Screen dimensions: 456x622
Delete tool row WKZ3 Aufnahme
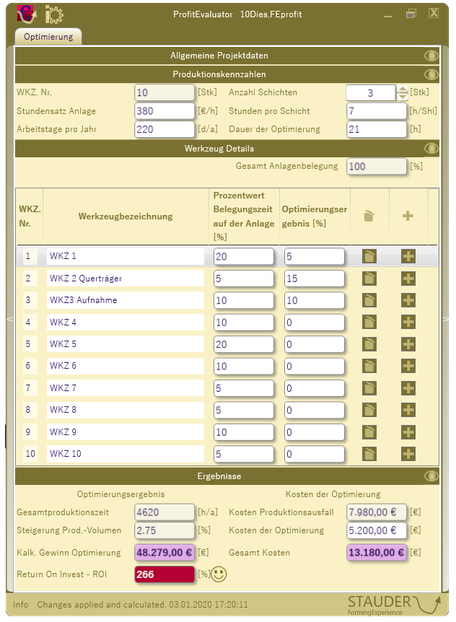click(x=369, y=300)
